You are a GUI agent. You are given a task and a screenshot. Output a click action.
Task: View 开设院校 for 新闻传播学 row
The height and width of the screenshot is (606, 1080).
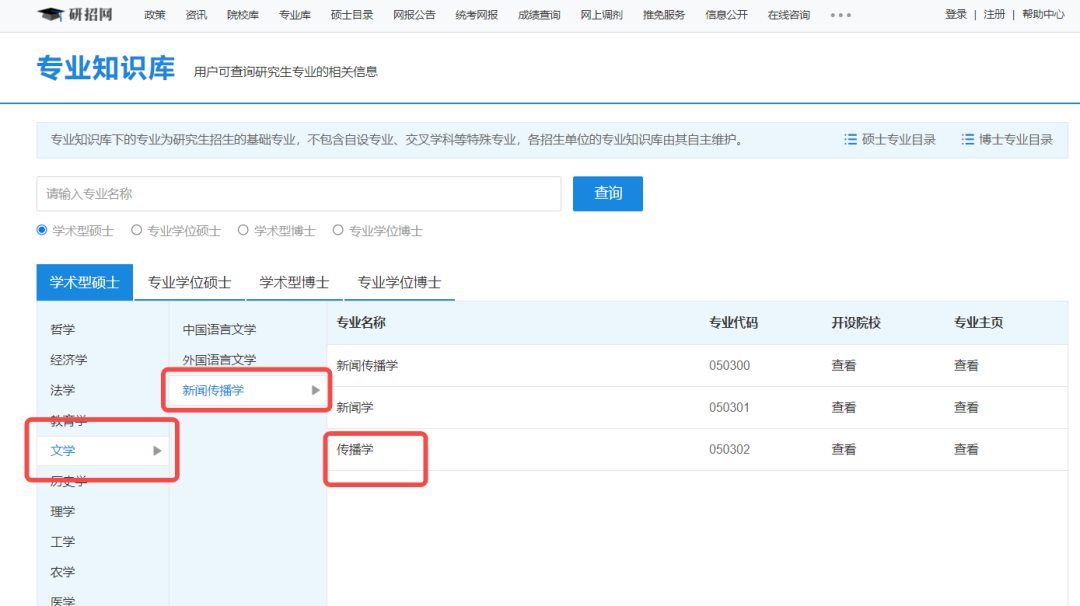coord(844,366)
